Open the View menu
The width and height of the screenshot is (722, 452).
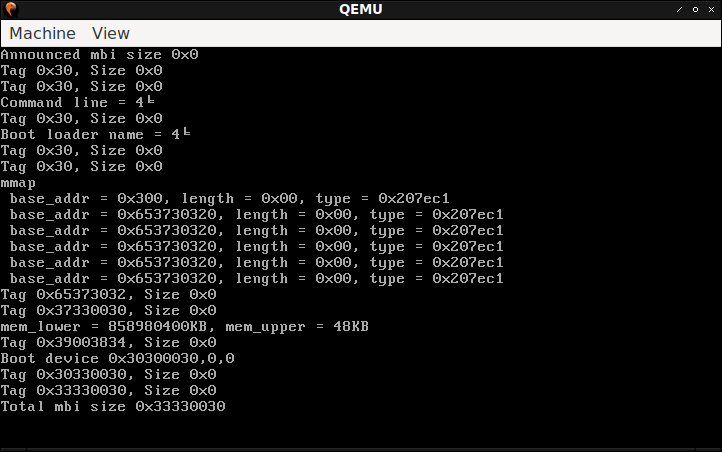click(111, 33)
